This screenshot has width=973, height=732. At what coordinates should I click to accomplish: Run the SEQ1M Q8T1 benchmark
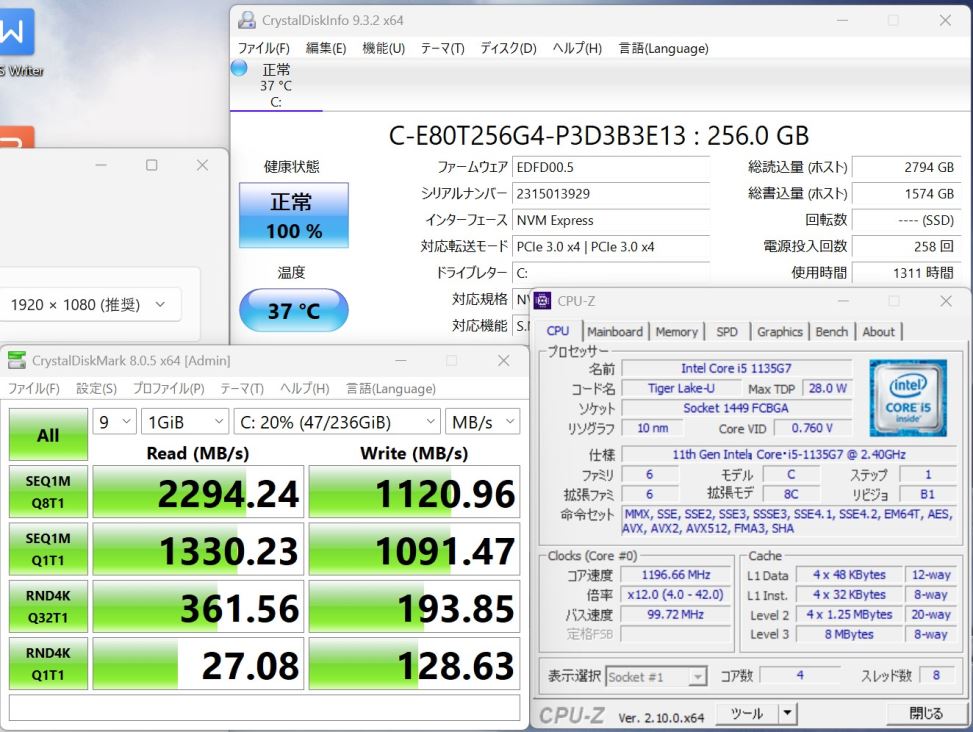click(48, 491)
